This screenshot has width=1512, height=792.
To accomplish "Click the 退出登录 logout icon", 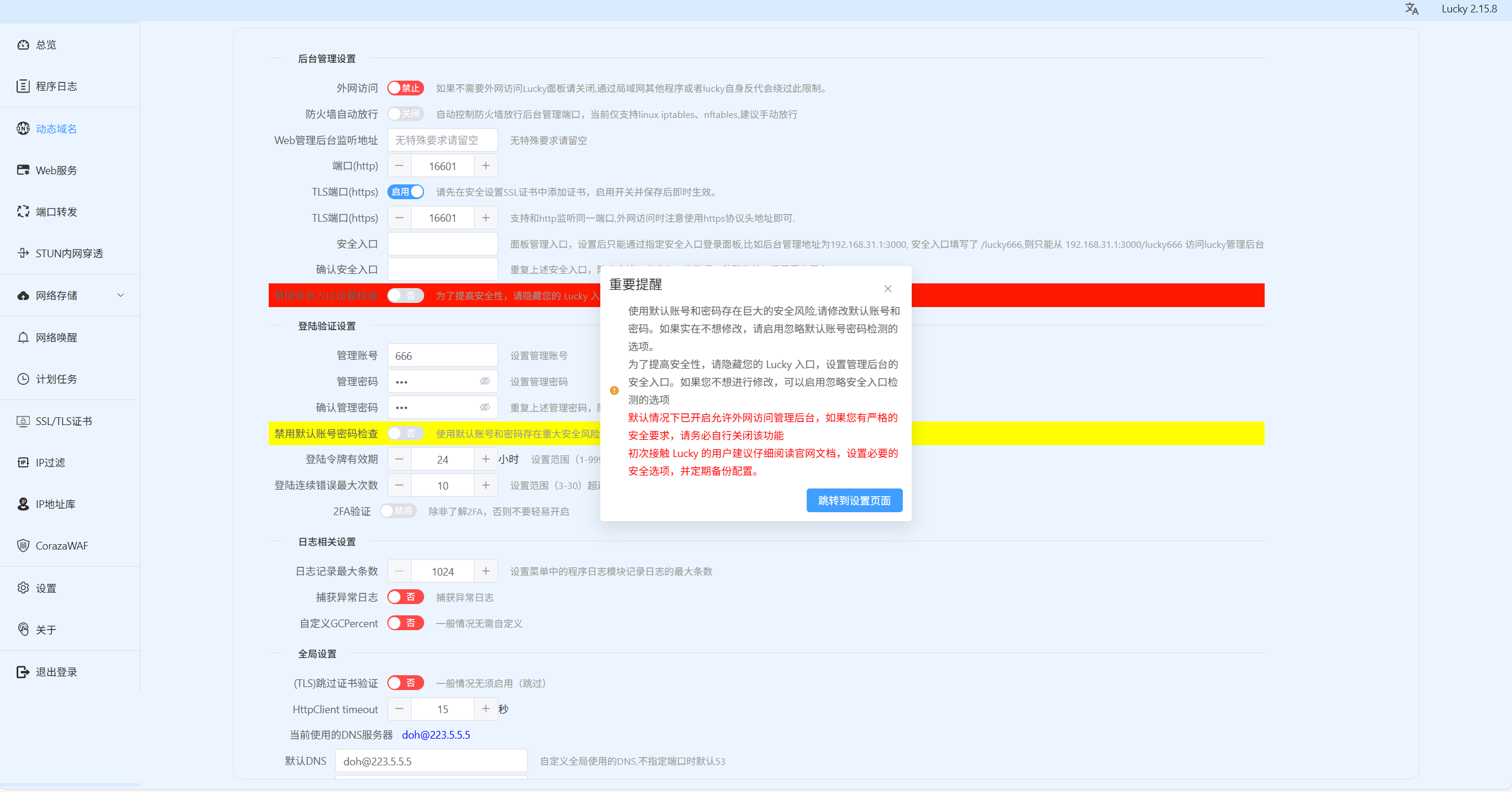I will pos(23,672).
